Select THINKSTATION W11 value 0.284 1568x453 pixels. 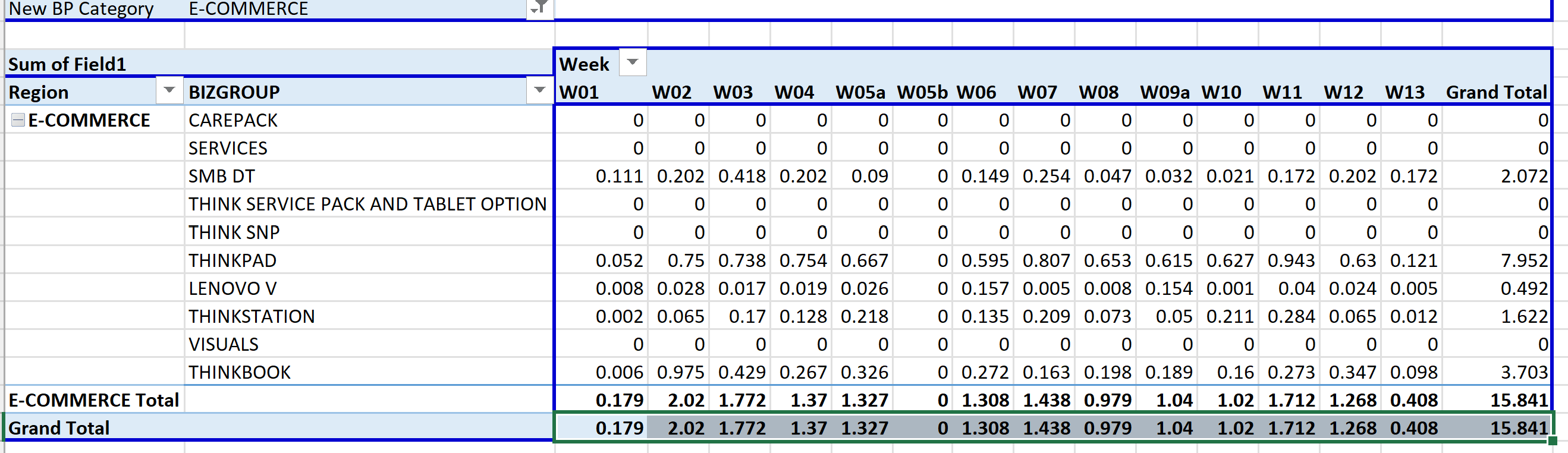pyautogui.click(x=1290, y=317)
